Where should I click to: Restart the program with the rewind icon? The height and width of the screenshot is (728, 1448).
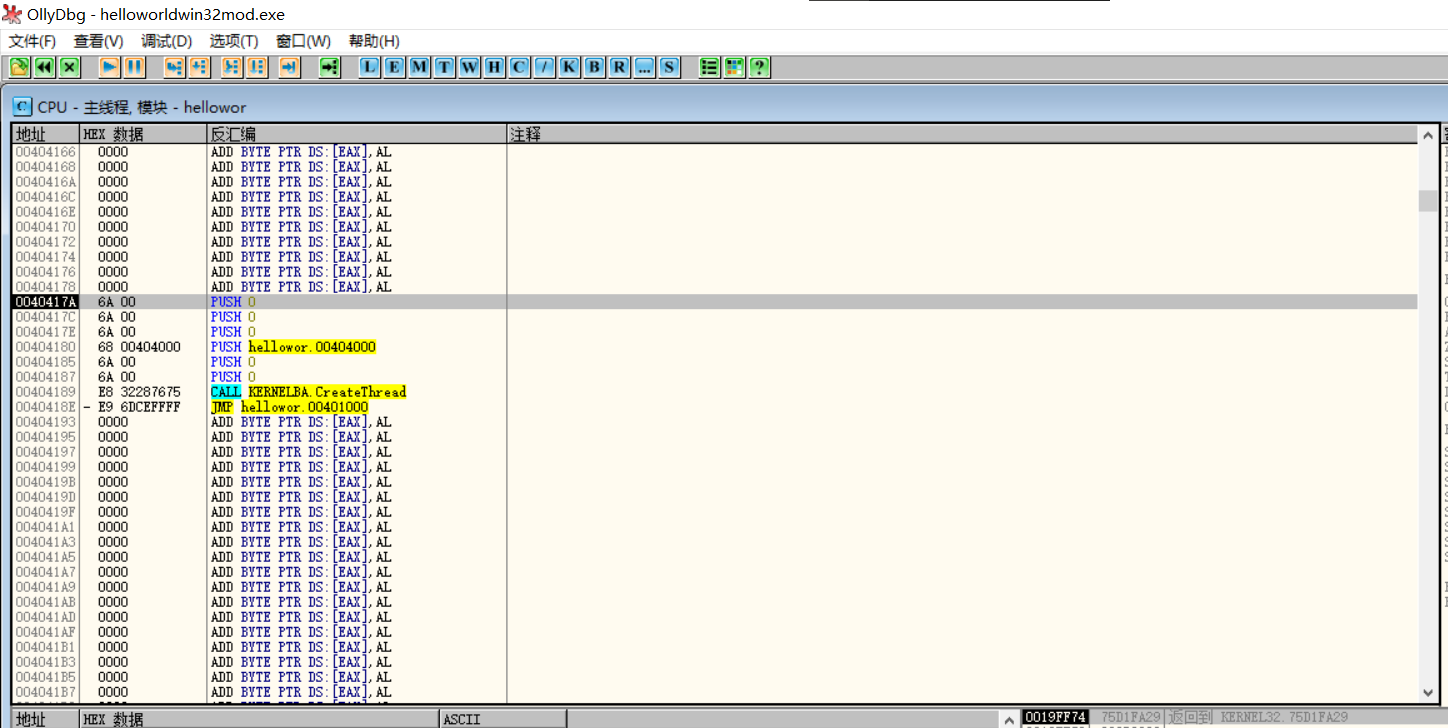point(44,67)
